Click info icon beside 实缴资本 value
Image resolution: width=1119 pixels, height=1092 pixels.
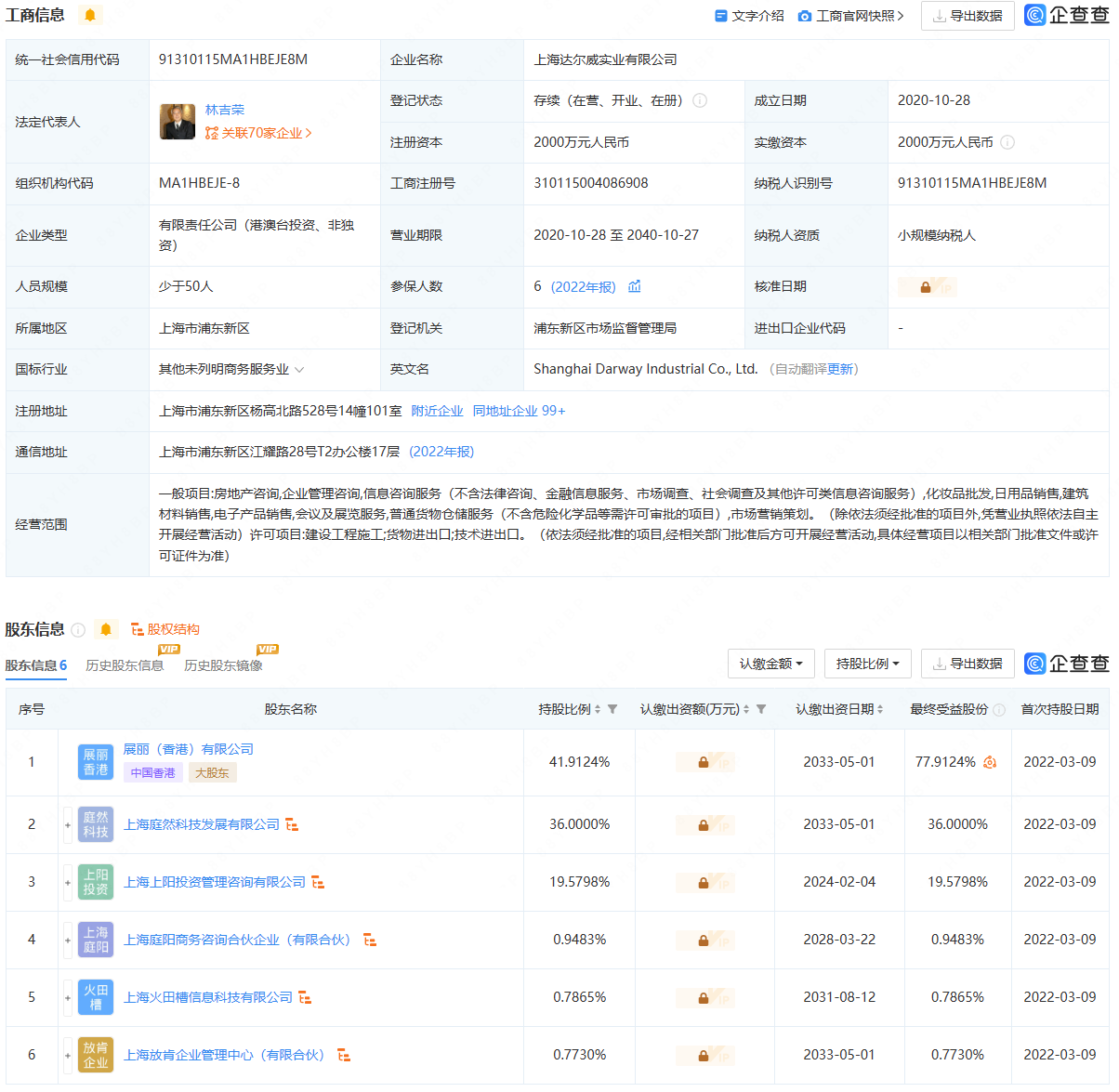click(1007, 142)
